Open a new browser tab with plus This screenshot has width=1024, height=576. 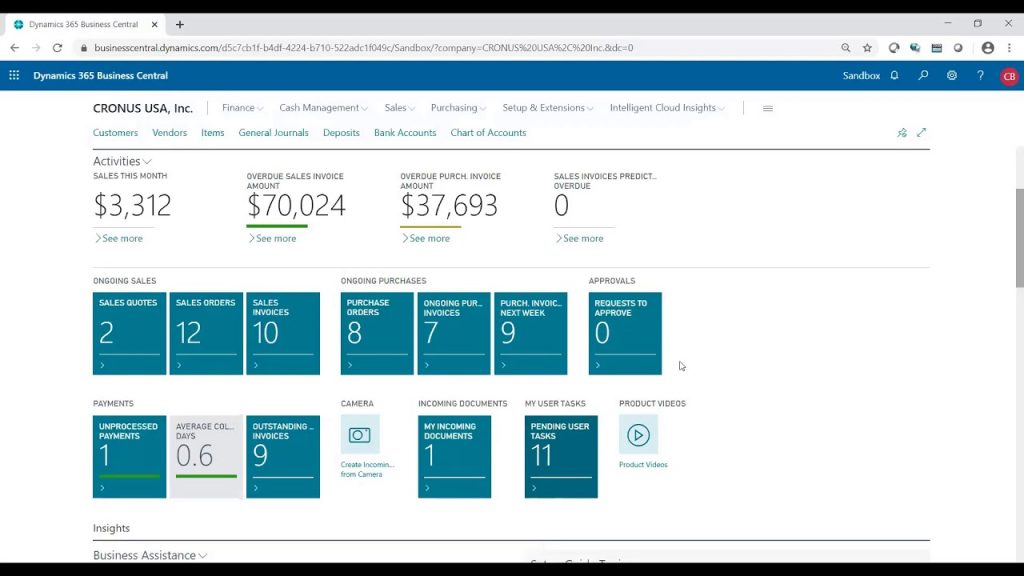coord(180,25)
